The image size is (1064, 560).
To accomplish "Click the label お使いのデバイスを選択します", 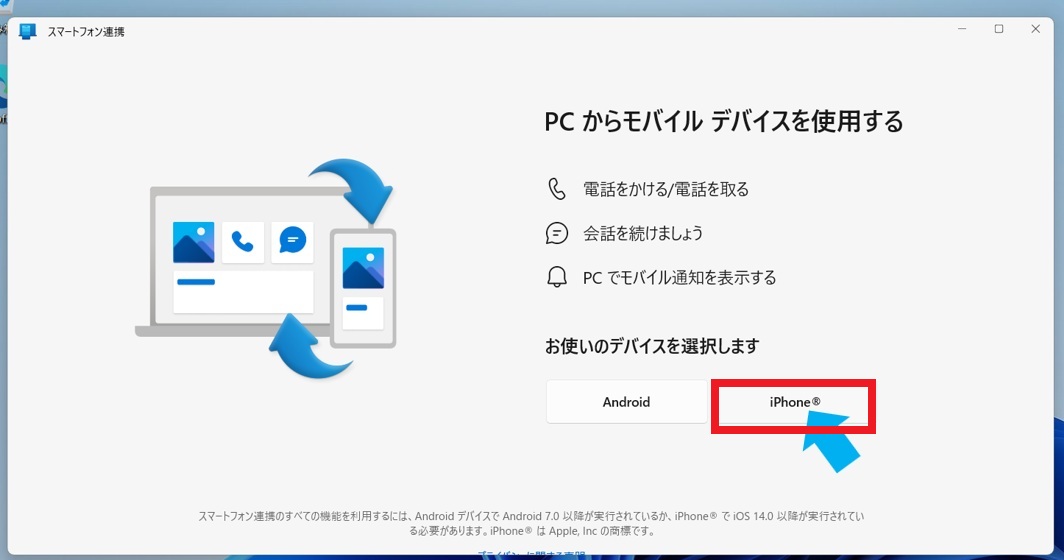I will 651,346.
